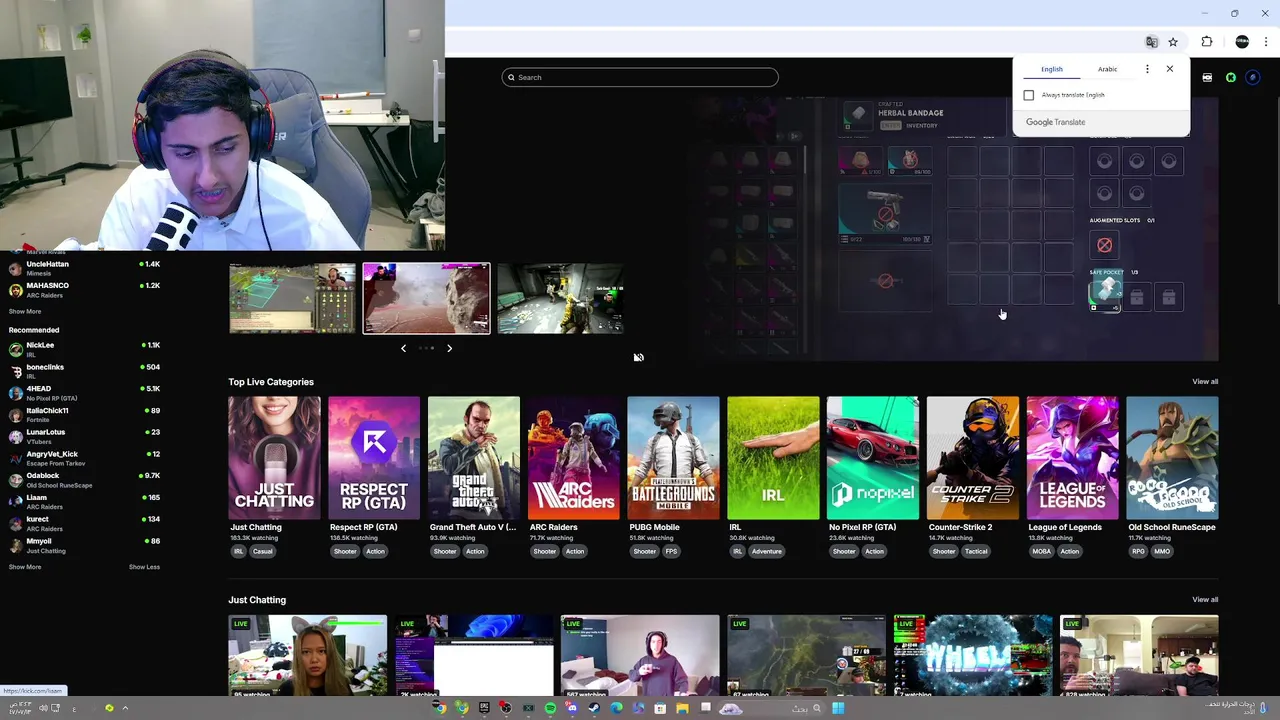
Task: Open AngryVet_Kick avatar in sidebar
Action: (15, 458)
